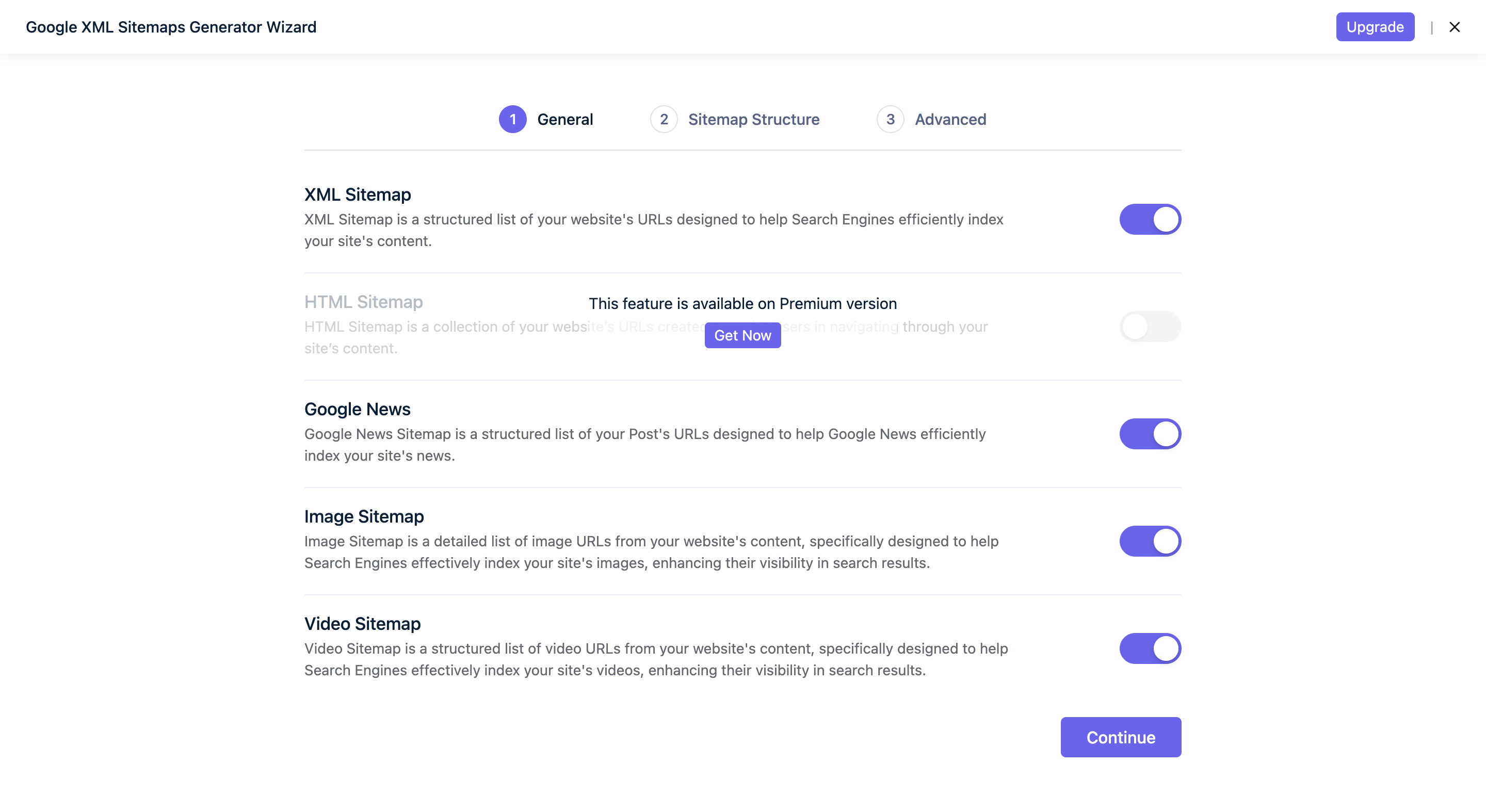Click the Upgrade button
The width and height of the screenshot is (1486, 812).
pyautogui.click(x=1375, y=27)
